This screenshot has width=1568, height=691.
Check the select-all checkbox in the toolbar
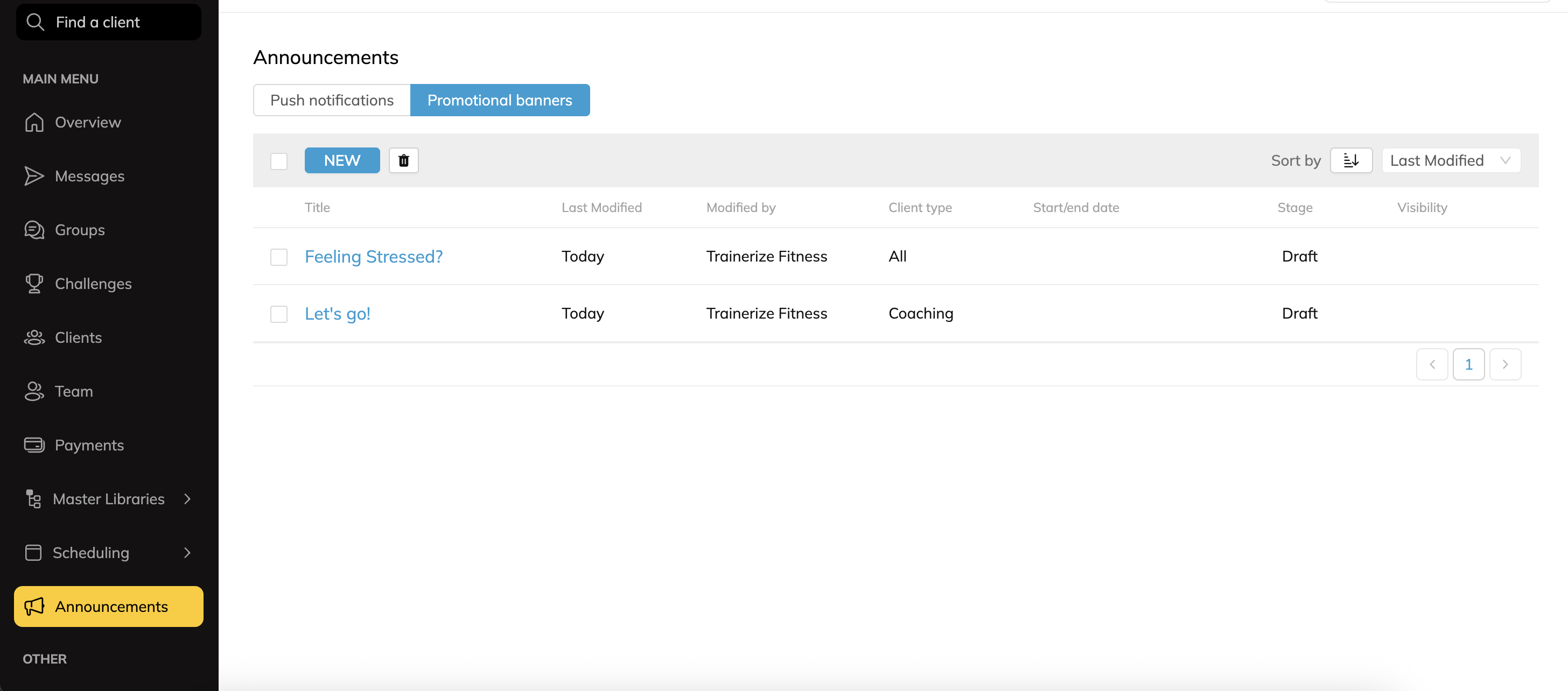pos(279,160)
